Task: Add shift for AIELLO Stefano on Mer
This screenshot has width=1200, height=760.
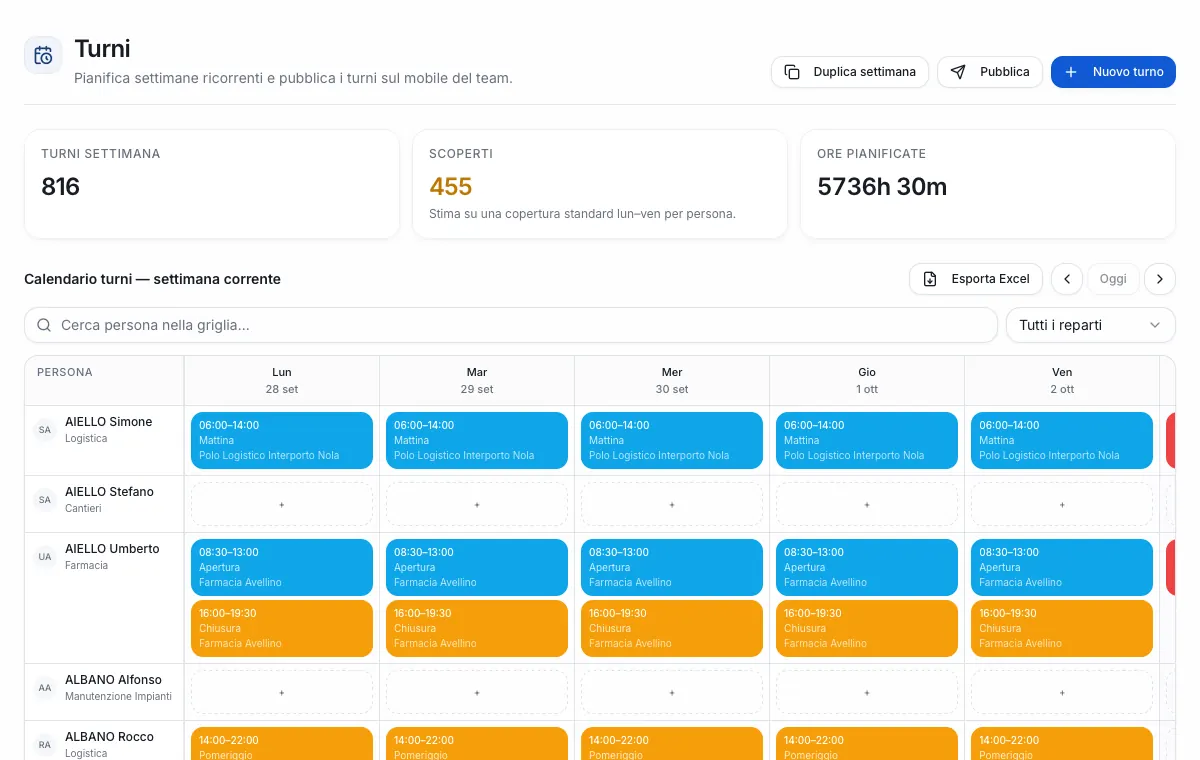Action: click(x=672, y=505)
